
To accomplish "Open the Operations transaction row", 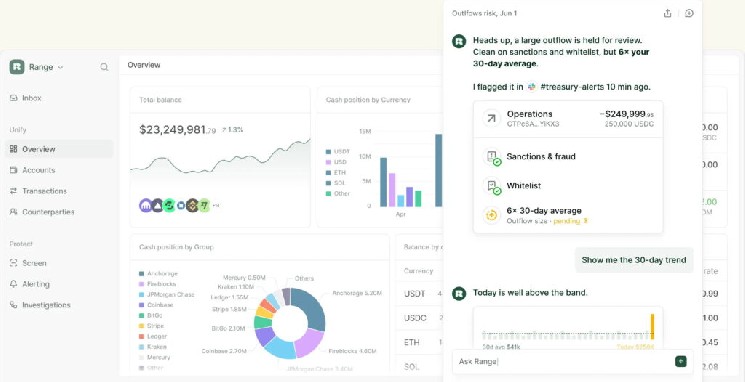I will point(568,119).
